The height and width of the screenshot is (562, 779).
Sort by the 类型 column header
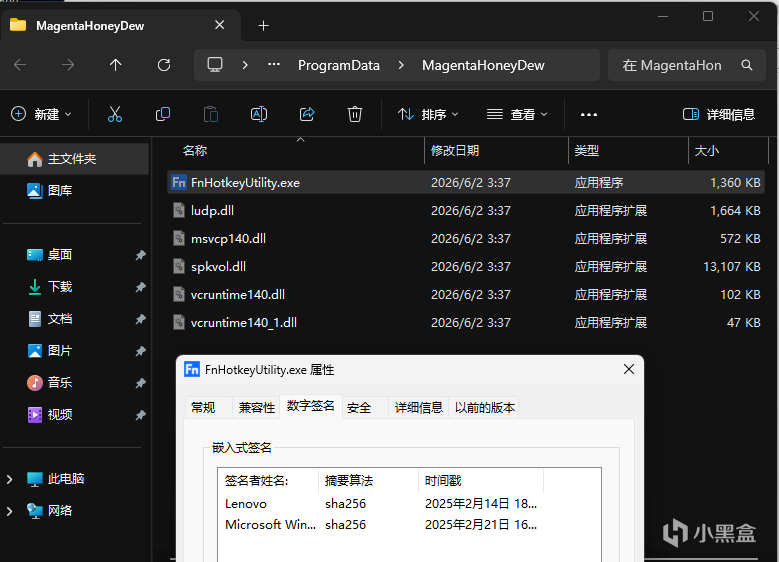coord(628,151)
